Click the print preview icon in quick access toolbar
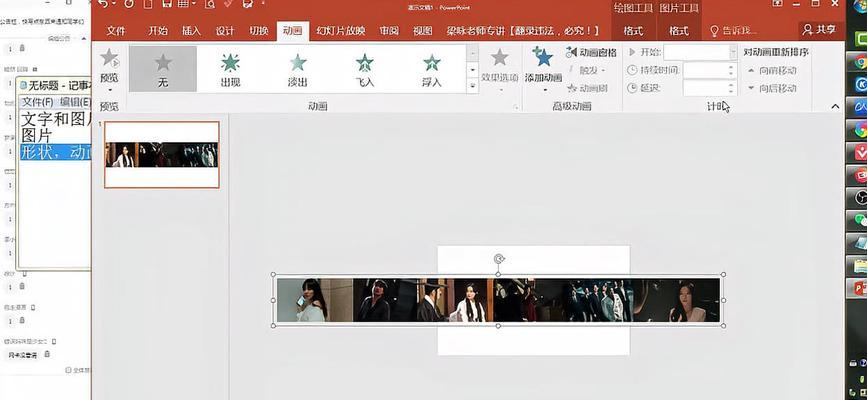Screen dimensions: 867x400 (x=210, y=3)
